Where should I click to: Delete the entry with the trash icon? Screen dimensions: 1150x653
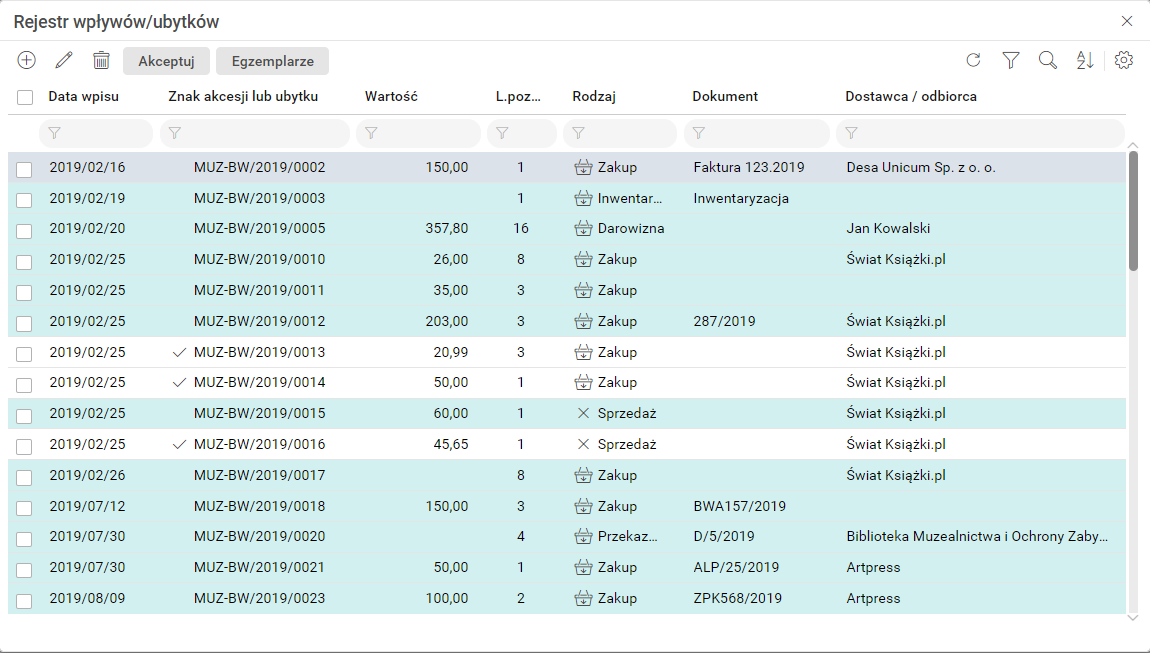[x=101, y=60]
